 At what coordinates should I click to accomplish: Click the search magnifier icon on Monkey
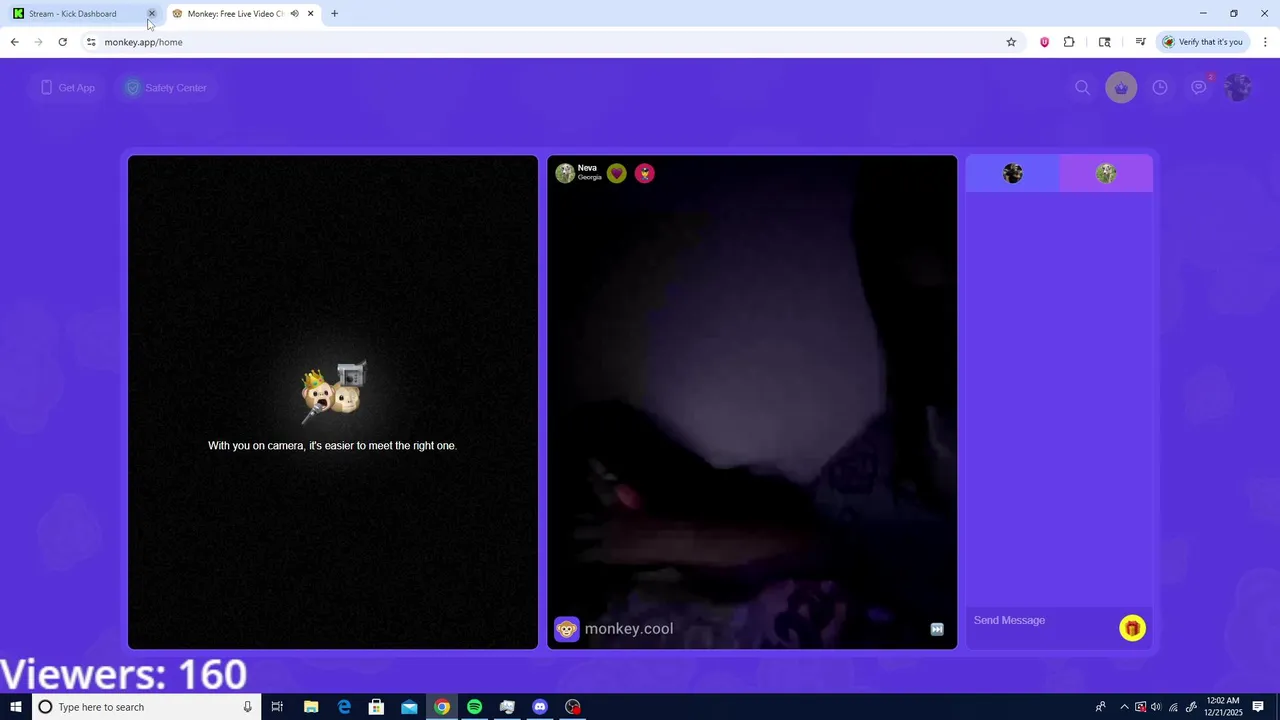(1082, 88)
